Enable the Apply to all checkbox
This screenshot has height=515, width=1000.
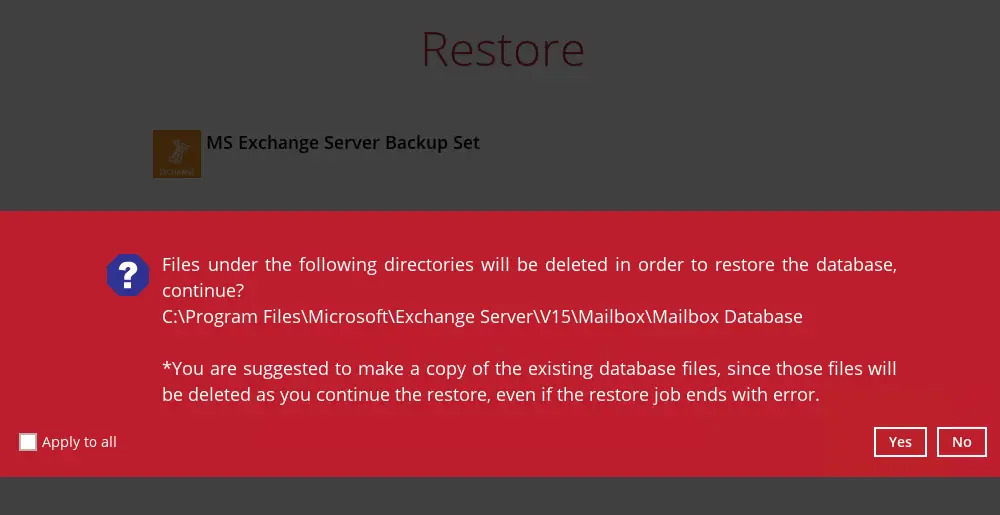coord(28,442)
